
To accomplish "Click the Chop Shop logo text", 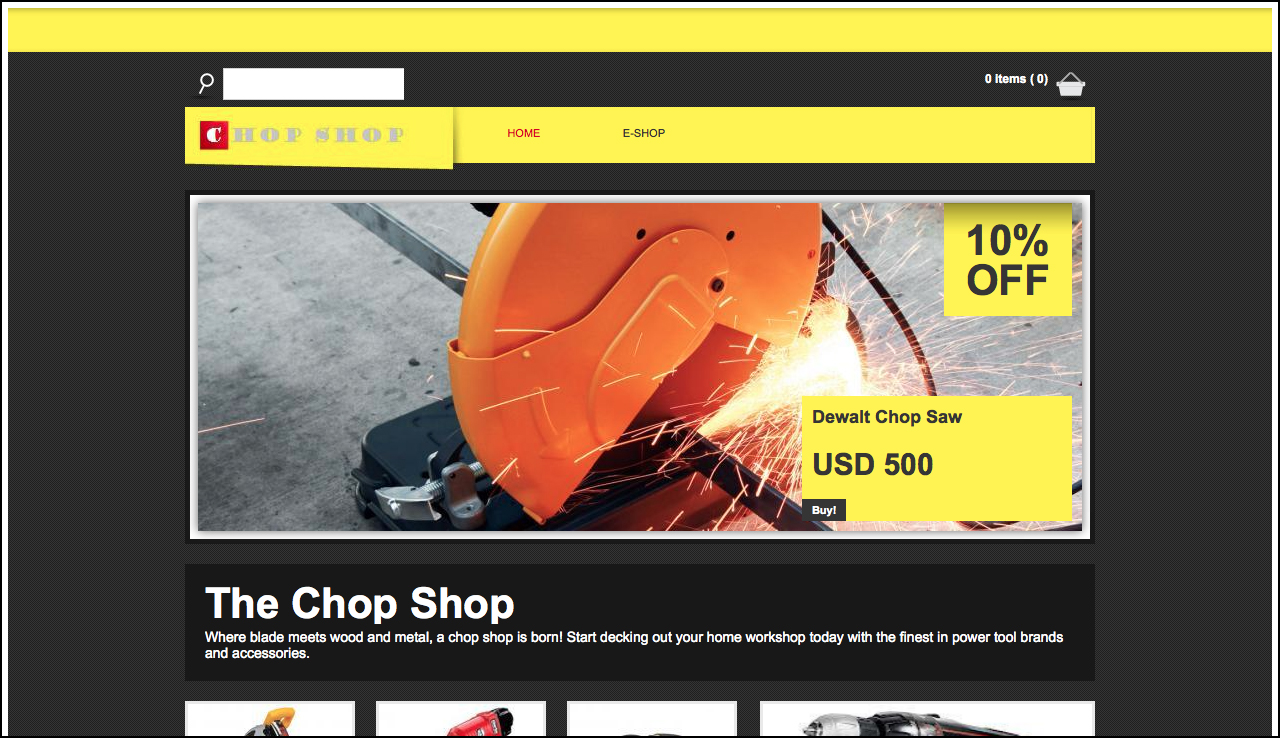I will (x=319, y=135).
